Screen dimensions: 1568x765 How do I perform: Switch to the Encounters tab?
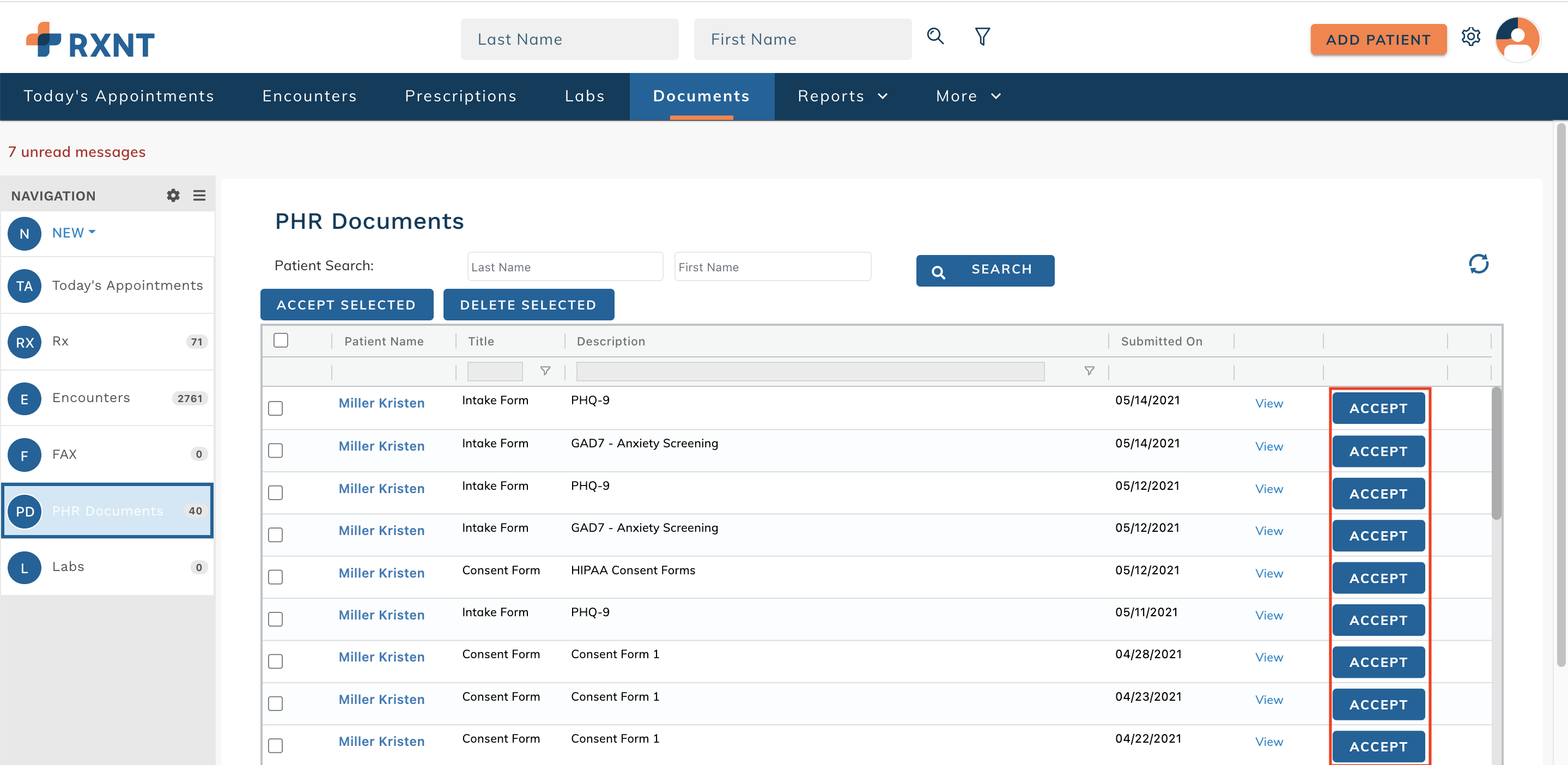(x=309, y=96)
